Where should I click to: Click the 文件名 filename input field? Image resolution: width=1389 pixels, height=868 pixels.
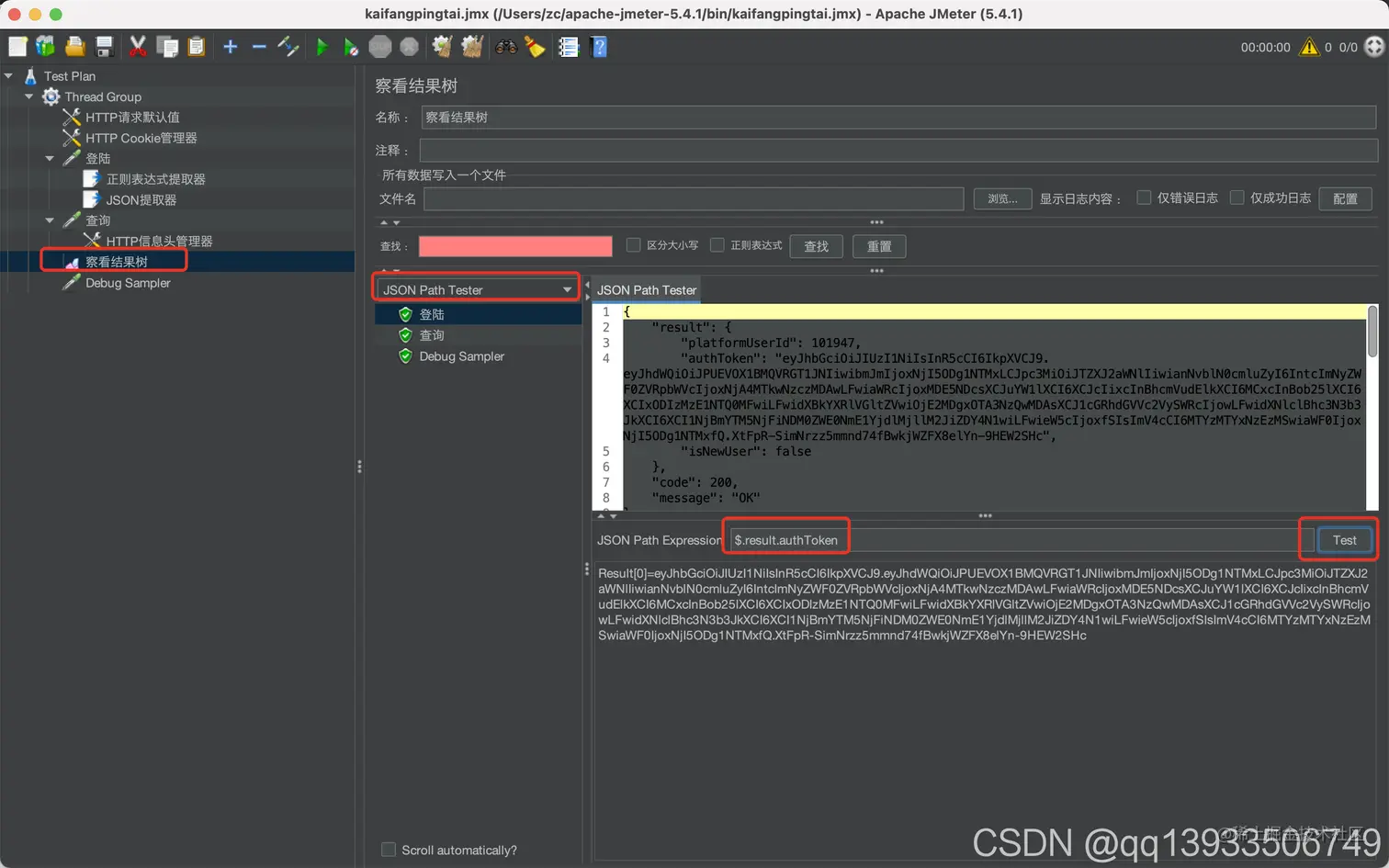pyautogui.click(x=694, y=198)
